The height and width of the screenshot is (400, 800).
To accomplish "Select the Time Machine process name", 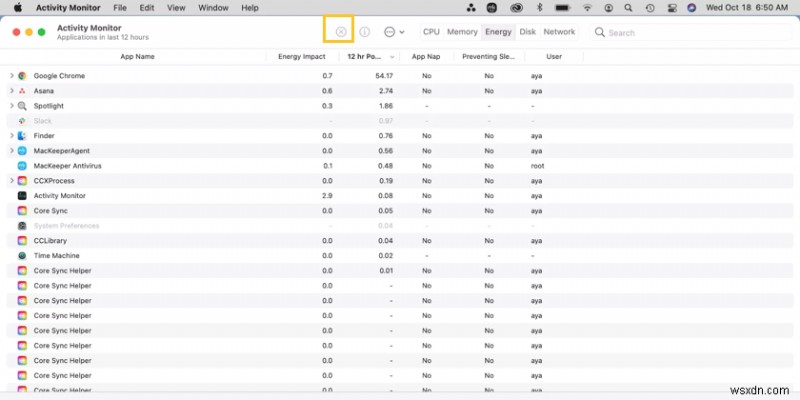I will coord(56,256).
